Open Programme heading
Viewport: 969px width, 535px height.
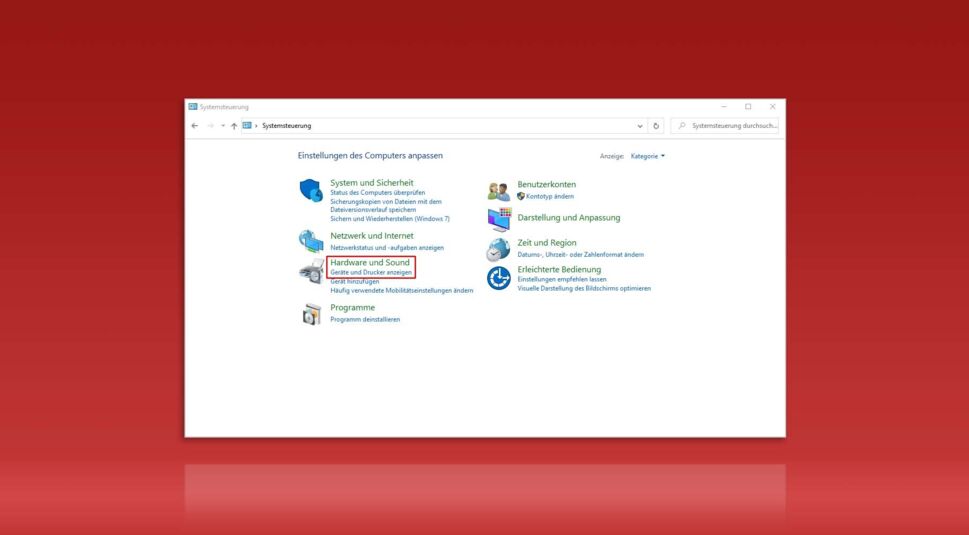352,308
